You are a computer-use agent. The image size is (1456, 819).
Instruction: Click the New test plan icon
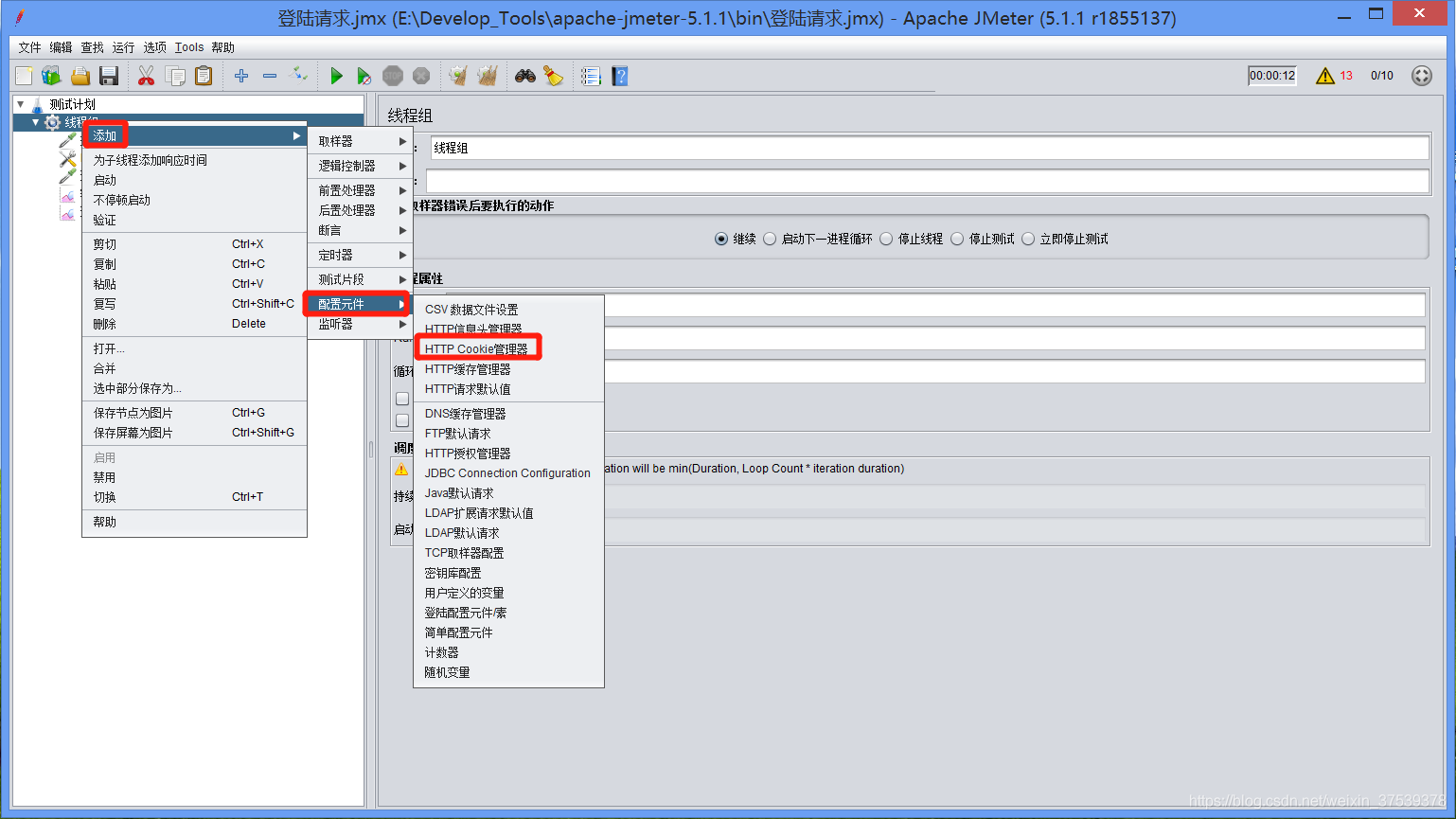click(24, 76)
